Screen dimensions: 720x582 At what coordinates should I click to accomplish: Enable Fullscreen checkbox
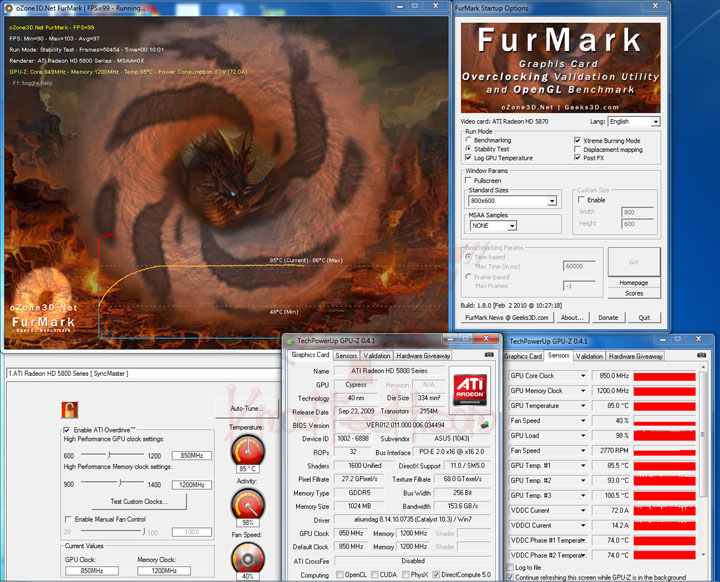point(468,180)
